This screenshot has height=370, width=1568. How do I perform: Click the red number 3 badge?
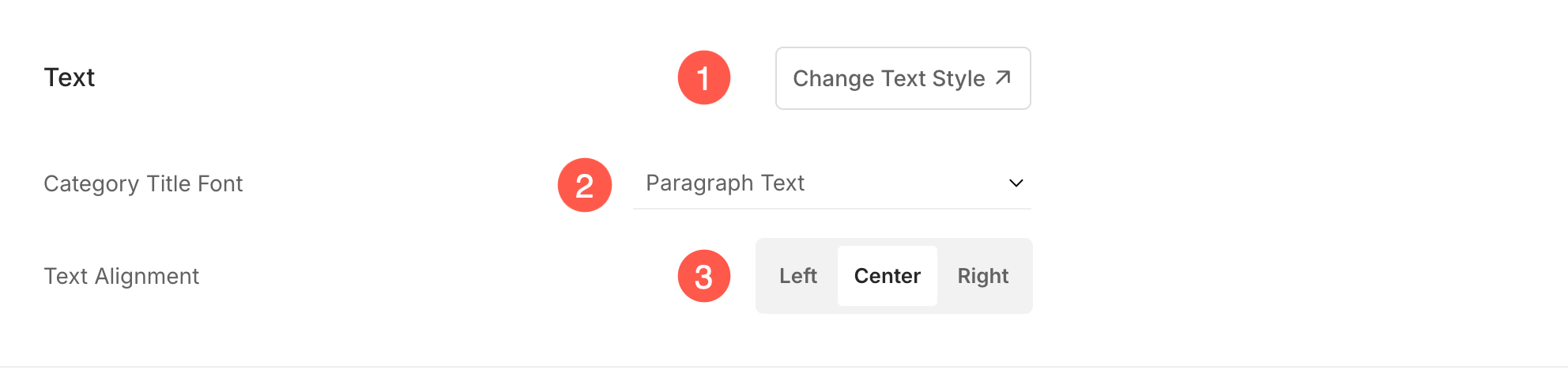point(704,276)
